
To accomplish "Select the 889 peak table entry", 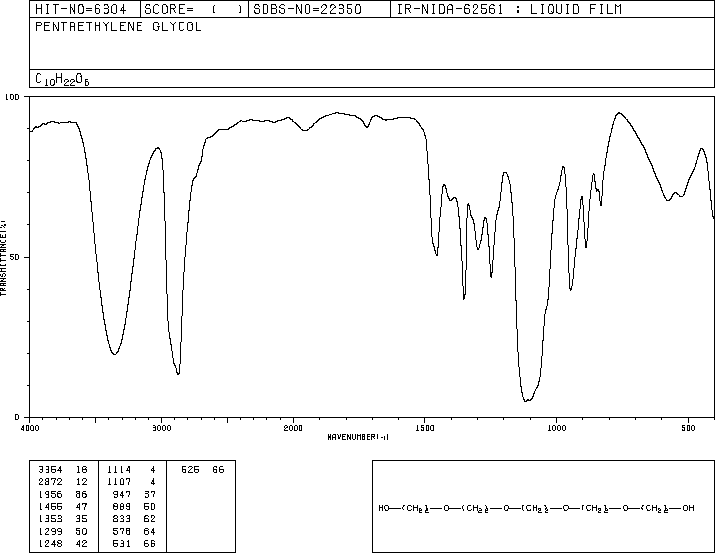I will 134,506.
